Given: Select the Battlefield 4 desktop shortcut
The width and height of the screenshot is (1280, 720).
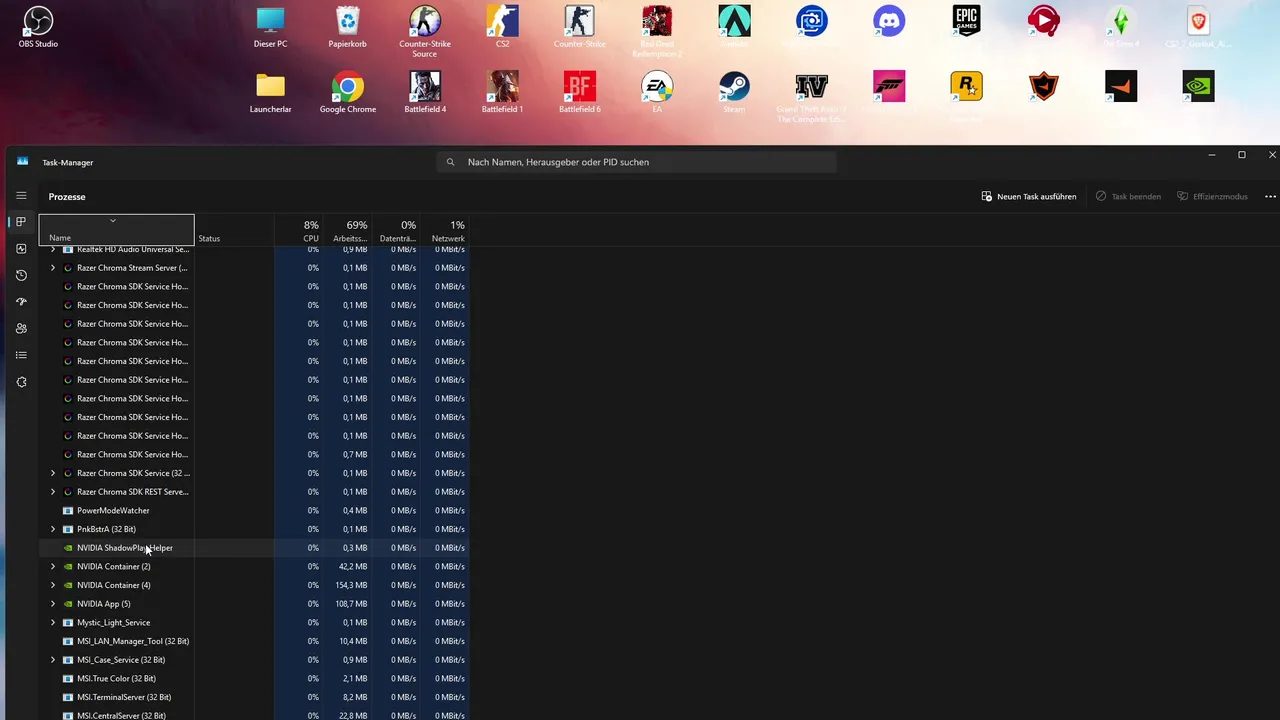Looking at the screenshot, I should pyautogui.click(x=425, y=93).
